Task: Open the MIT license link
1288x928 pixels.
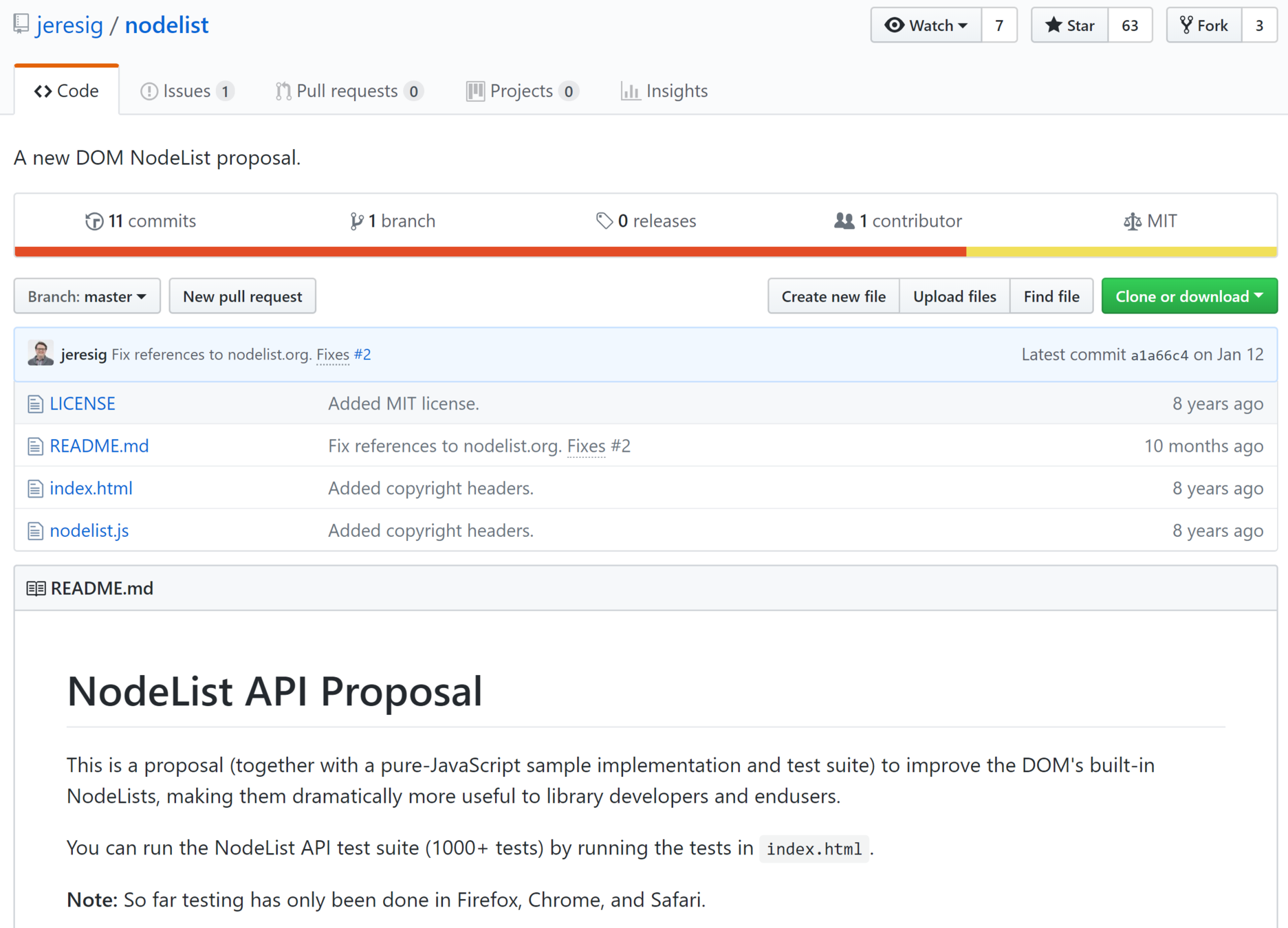Action: [x=1150, y=221]
